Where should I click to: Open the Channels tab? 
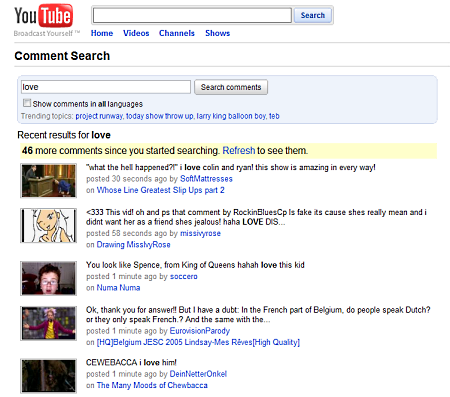click(x=177, y=33)
